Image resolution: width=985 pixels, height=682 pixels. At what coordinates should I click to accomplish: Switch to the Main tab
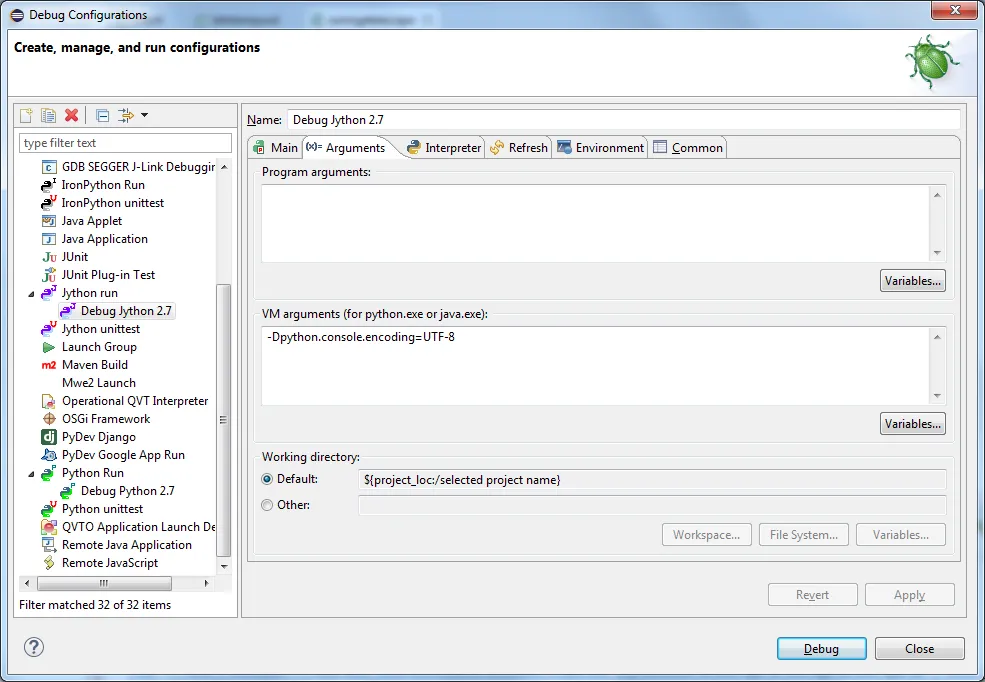(x=275, y=148)
